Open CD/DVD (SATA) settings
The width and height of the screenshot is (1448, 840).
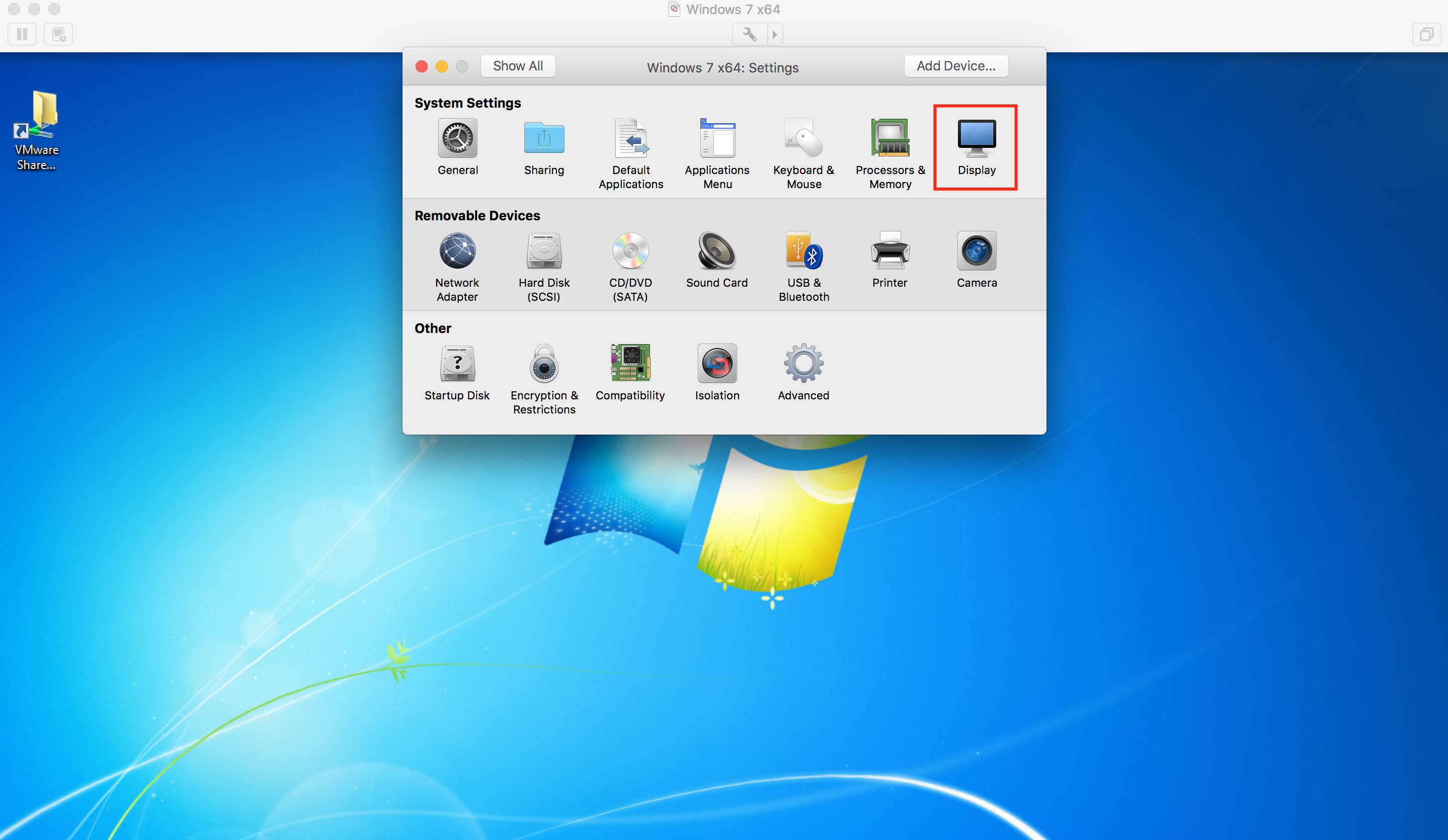point(630,251)
